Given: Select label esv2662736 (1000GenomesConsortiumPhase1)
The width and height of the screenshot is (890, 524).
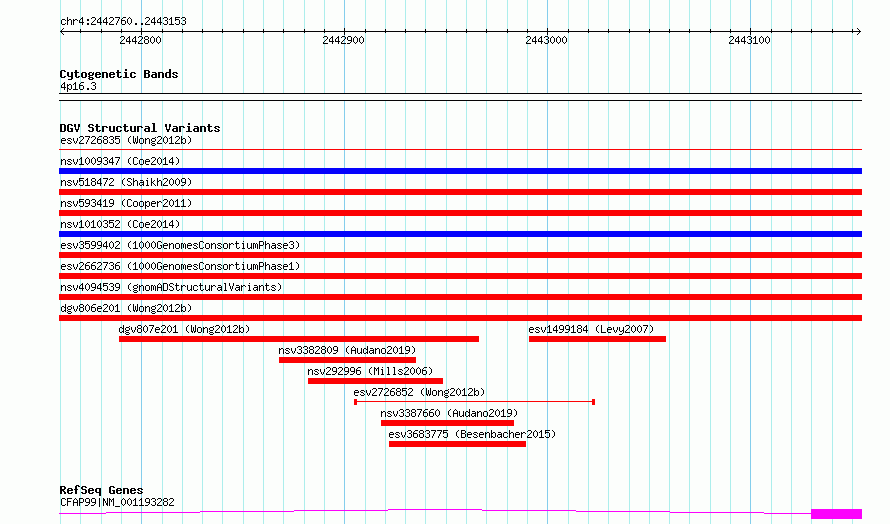Looking at the screenshot, I should click(180, 266).
